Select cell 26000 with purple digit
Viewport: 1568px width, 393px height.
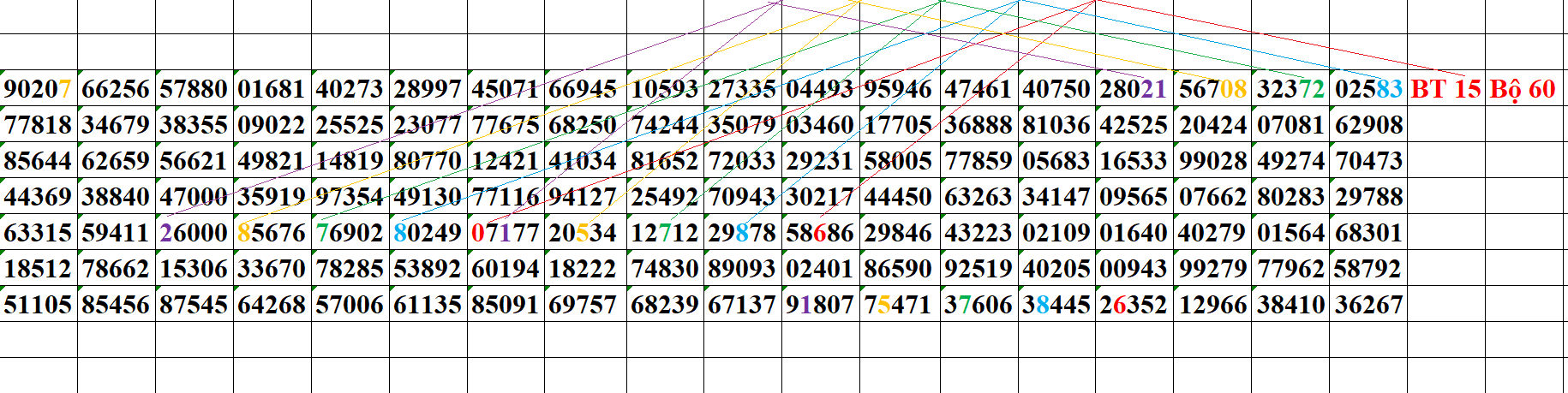click(x=195, y=233)
